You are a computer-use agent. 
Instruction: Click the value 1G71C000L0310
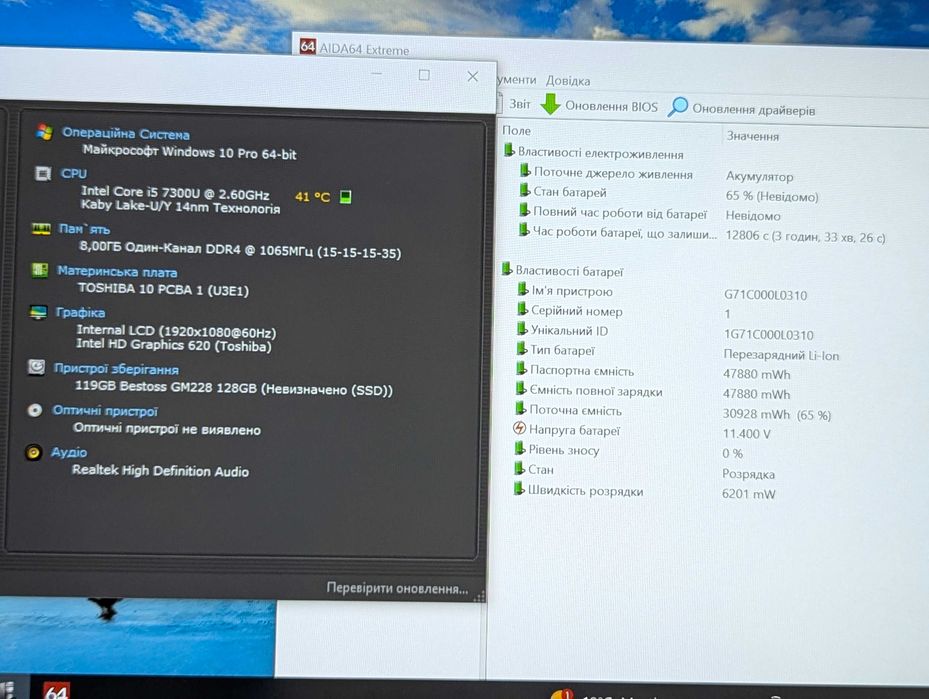768,335
